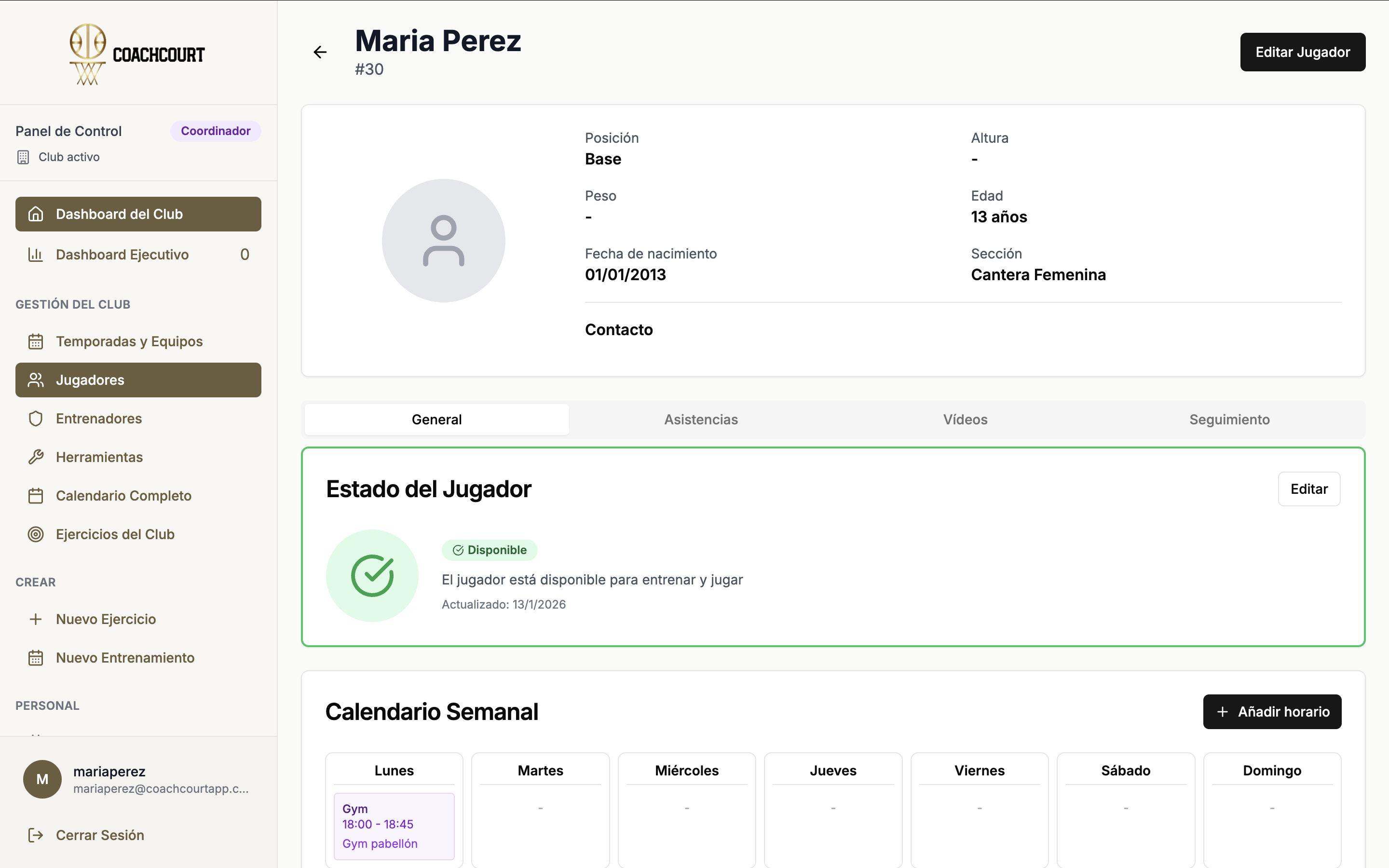Open Temporadas y Equipos via its calendar icon
The image size is (1389, 868).
pos(36,341)
